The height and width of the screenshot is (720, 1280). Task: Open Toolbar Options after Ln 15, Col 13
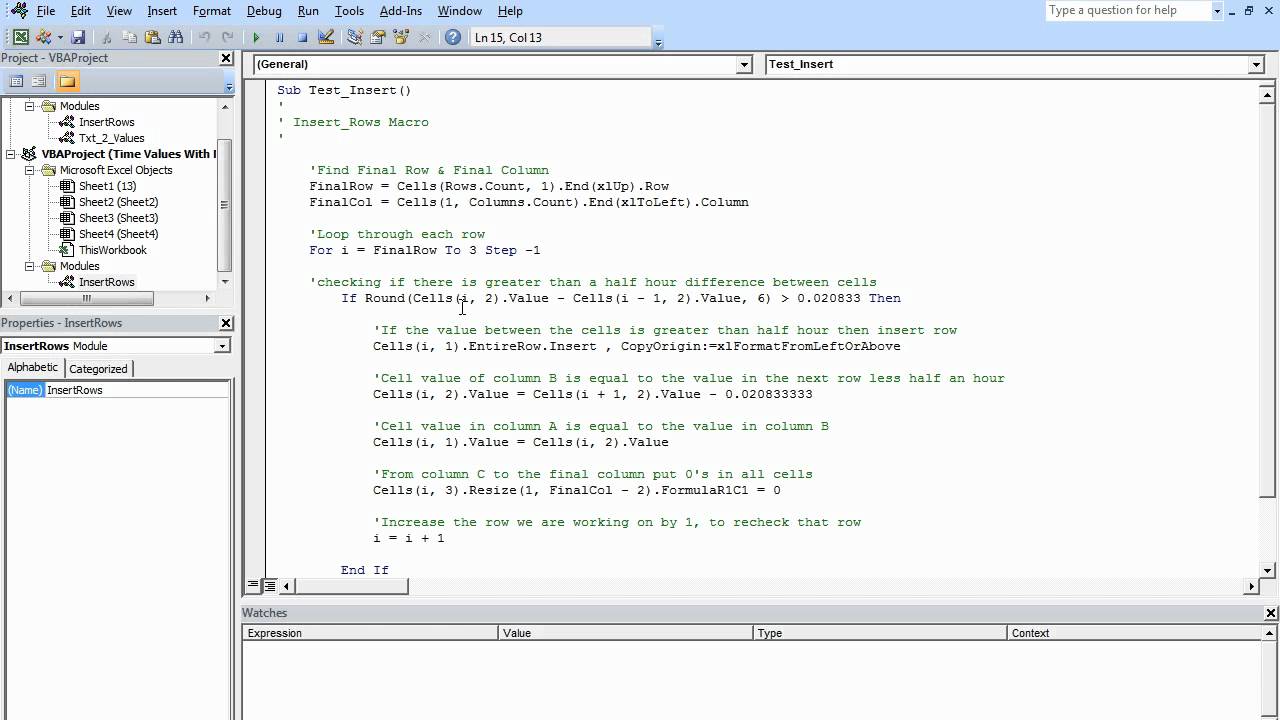point(658,40)
